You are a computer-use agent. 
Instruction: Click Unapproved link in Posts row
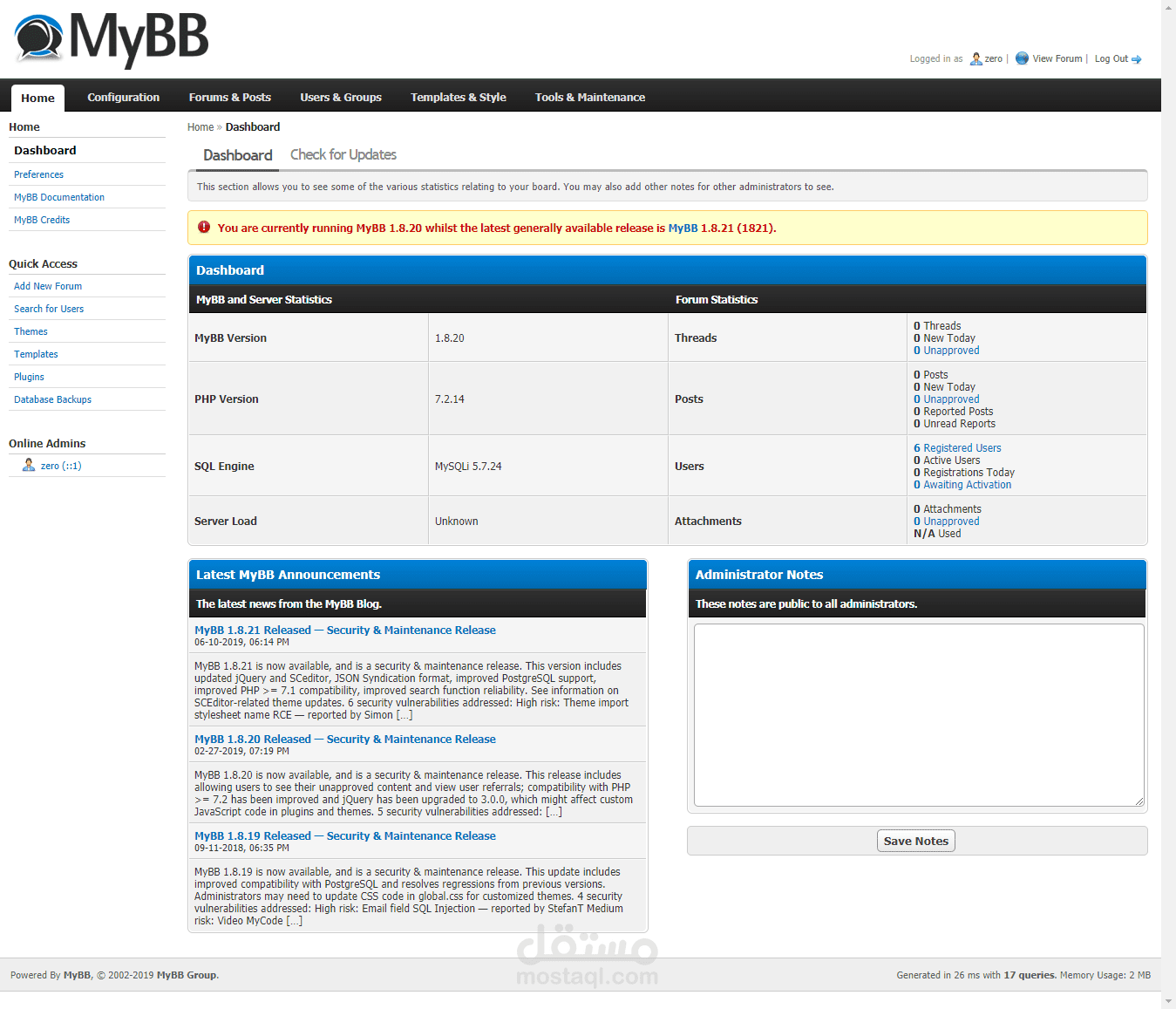[951, 399]
